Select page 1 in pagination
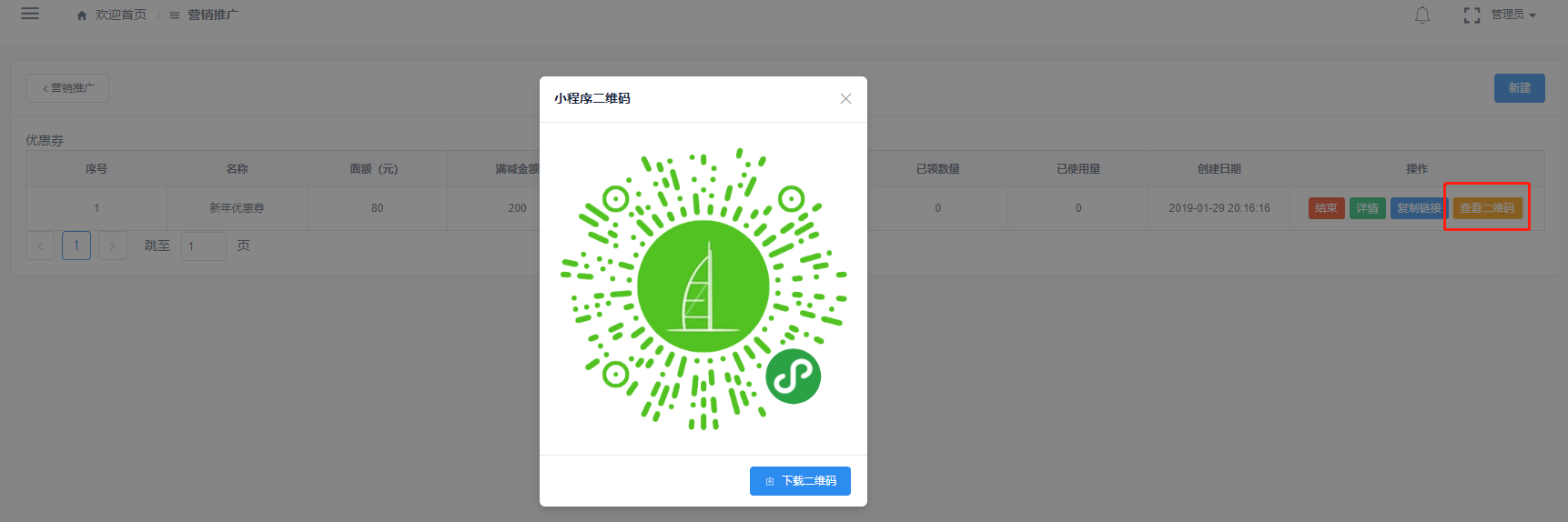1568x522 pixels. click(x=76, y=246)
